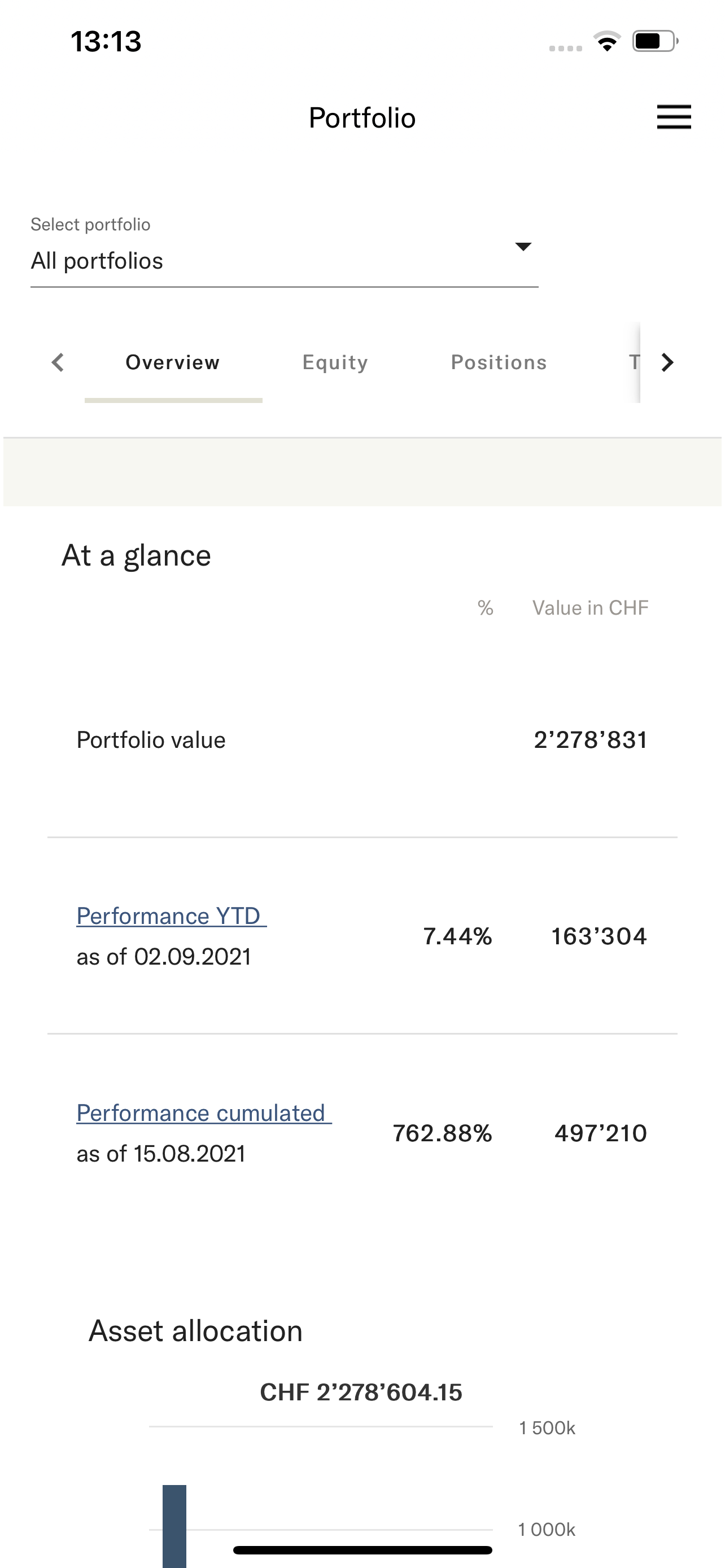
Task: Tap the home indicator bar
Action: (x=362, y=1551)
